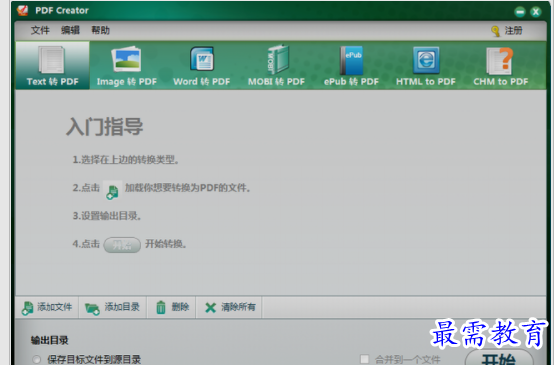Click 添加目录 to add a folder
554x365 pixels.
point(112,307)
